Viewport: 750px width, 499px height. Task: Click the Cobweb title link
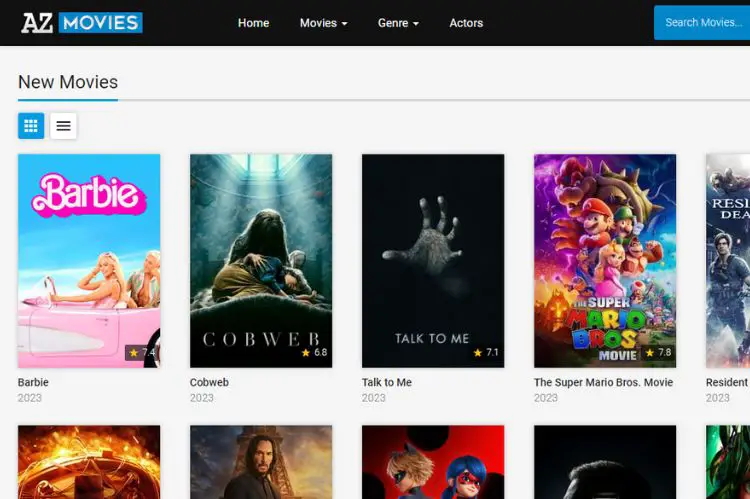tap(209, 382)
